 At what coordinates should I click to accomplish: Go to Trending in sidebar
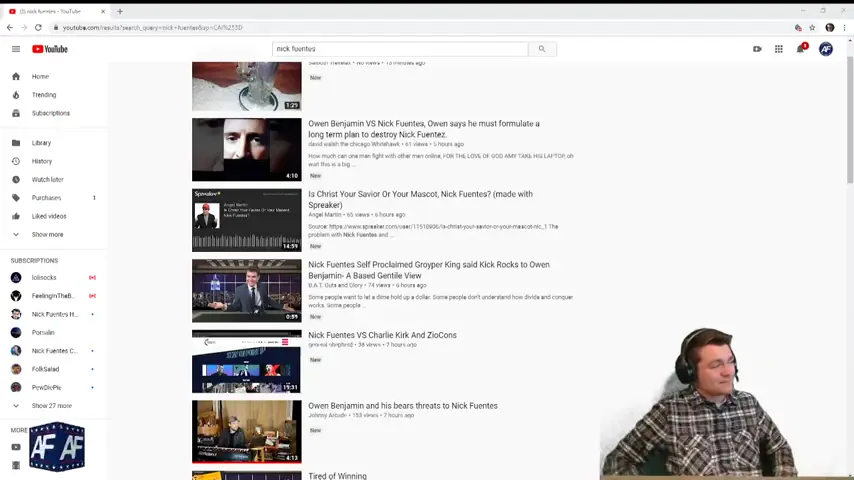pyautogui.click(x=44, y=95)
